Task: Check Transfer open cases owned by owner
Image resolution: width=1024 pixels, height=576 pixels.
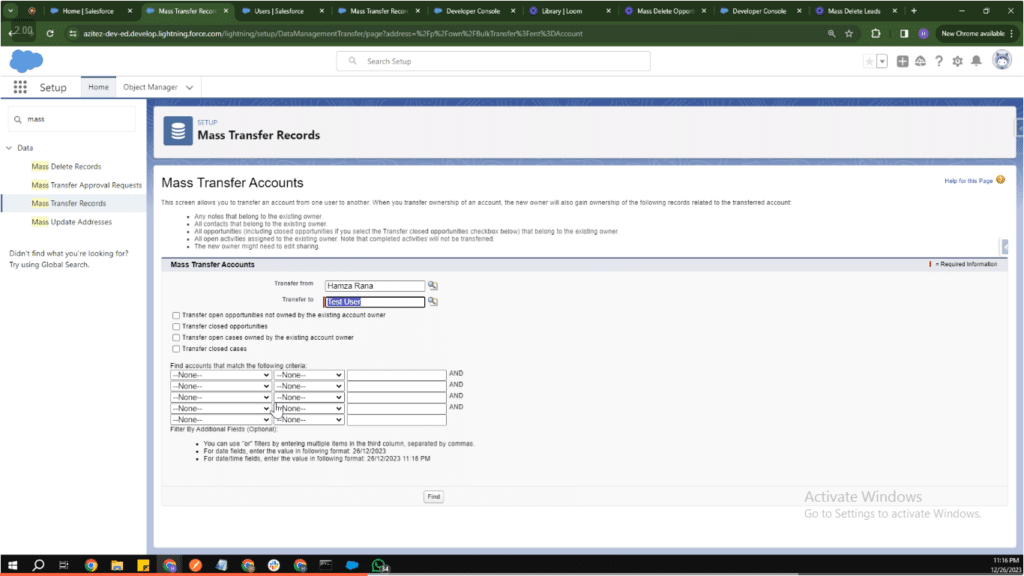Action: [x=176, y=338]
